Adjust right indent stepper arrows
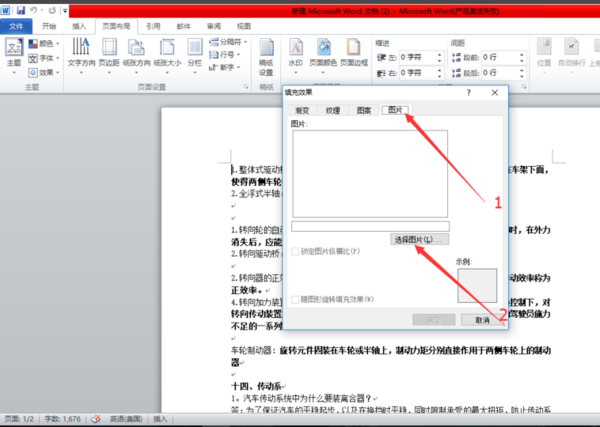This screenshot has height=427, width=600. point(439,73)
